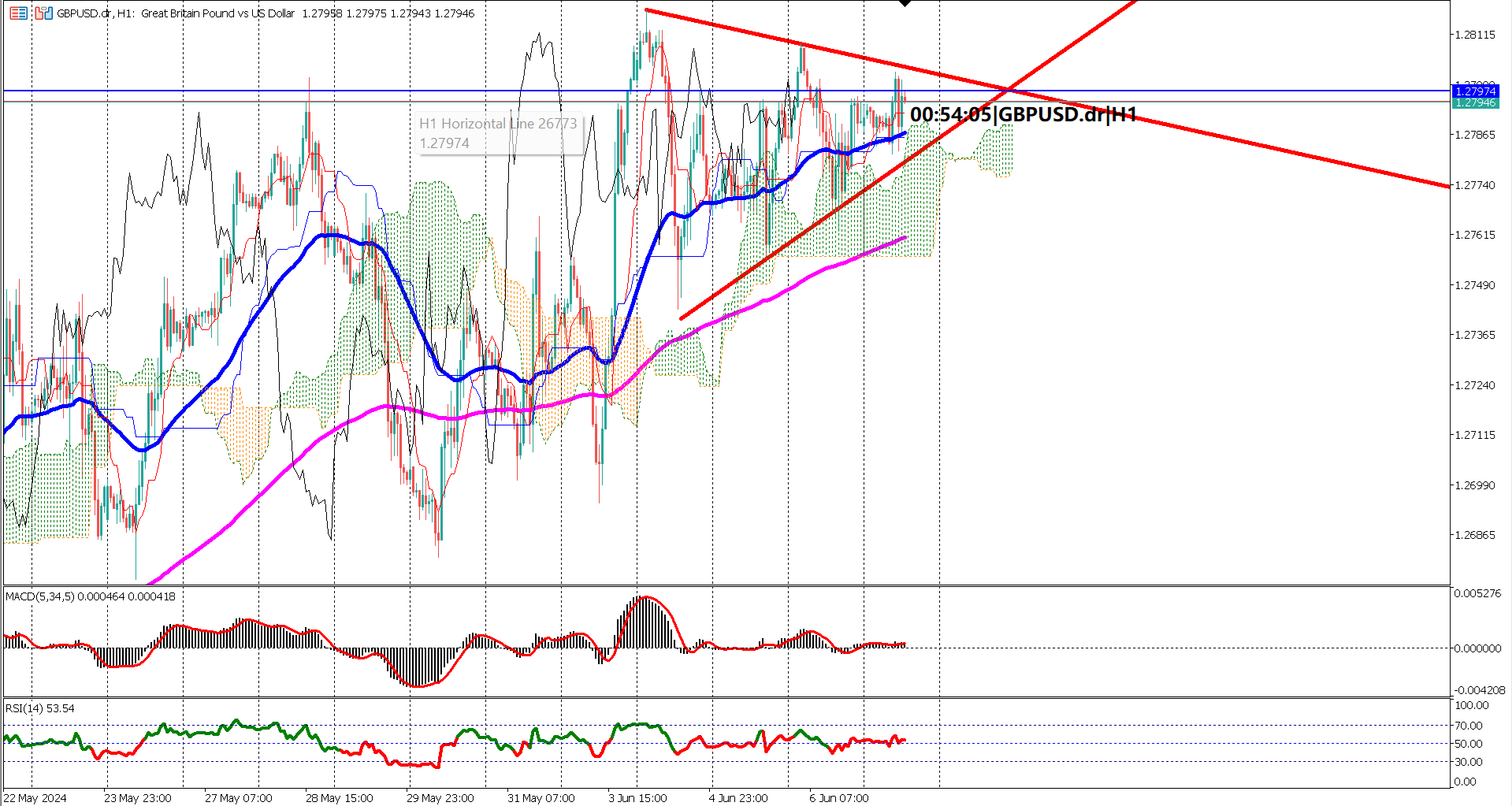Click the black arrow marker above the chart
Viewport: 1512px width, 806px height.
904,4
